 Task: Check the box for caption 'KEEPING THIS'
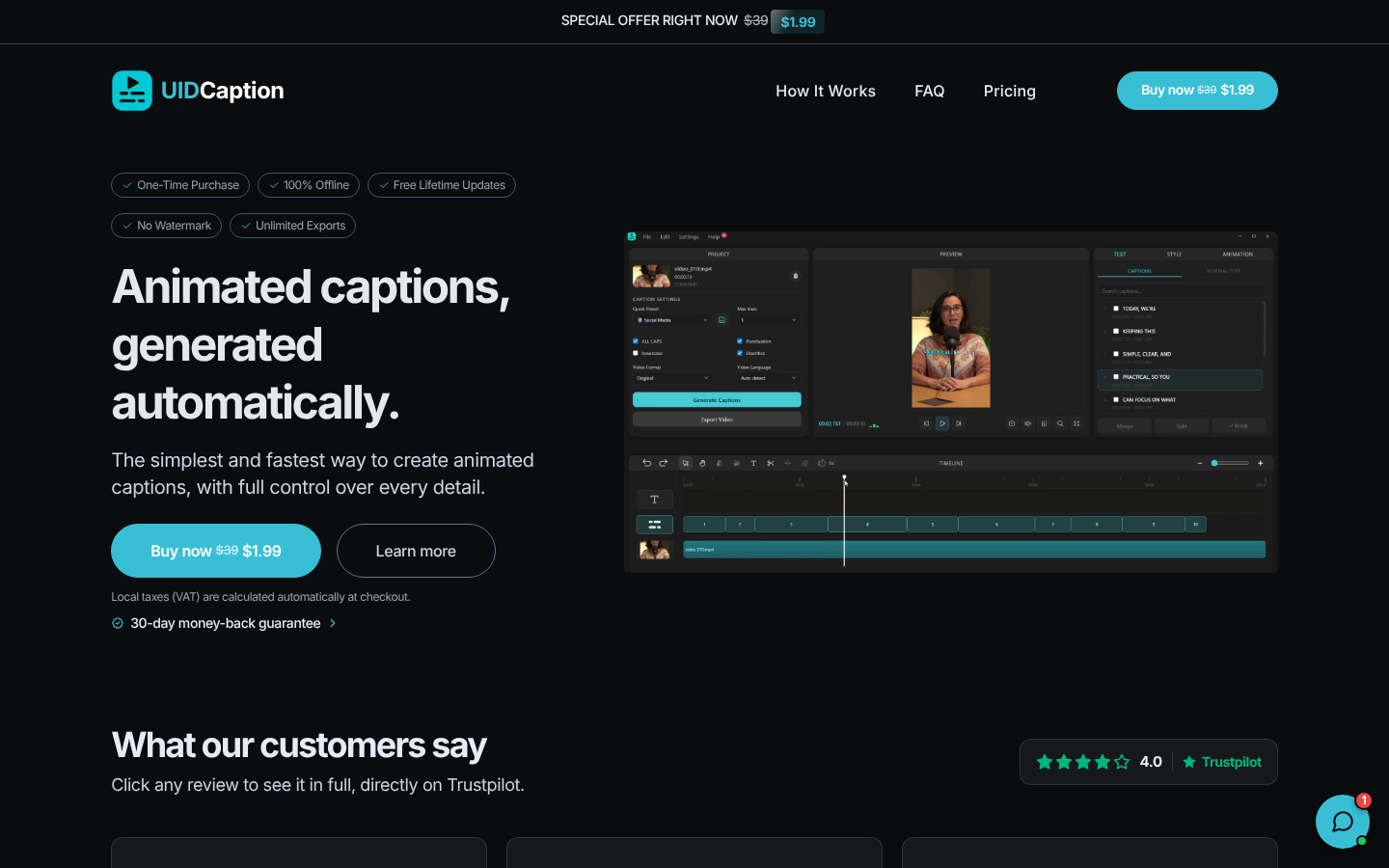click(x=1116, y=331)
